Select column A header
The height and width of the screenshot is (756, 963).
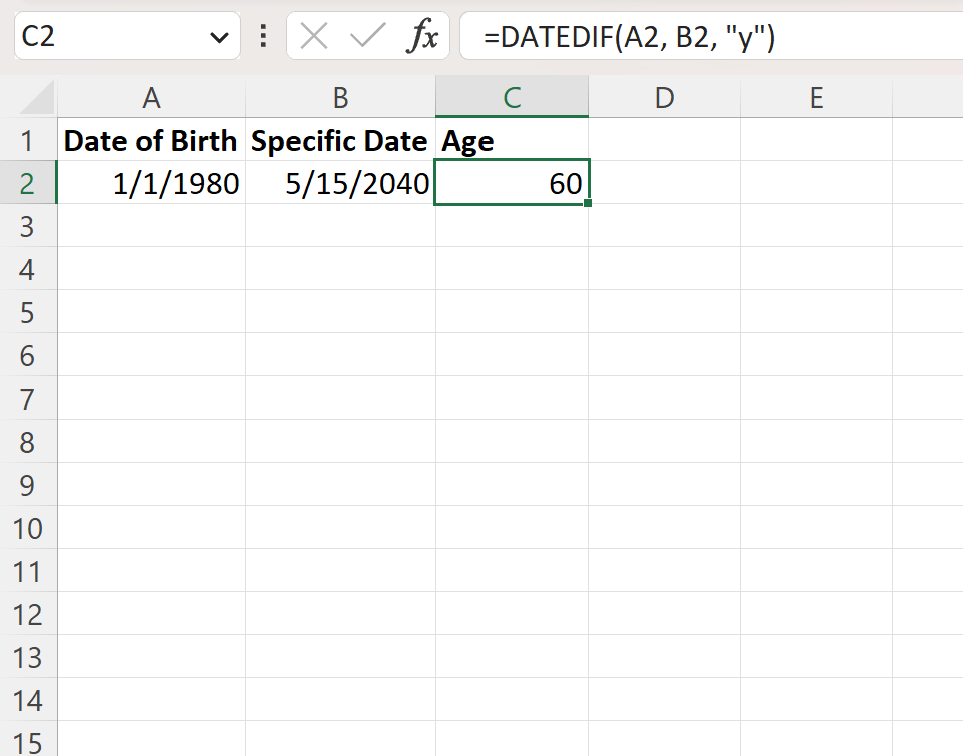point(151,97)
